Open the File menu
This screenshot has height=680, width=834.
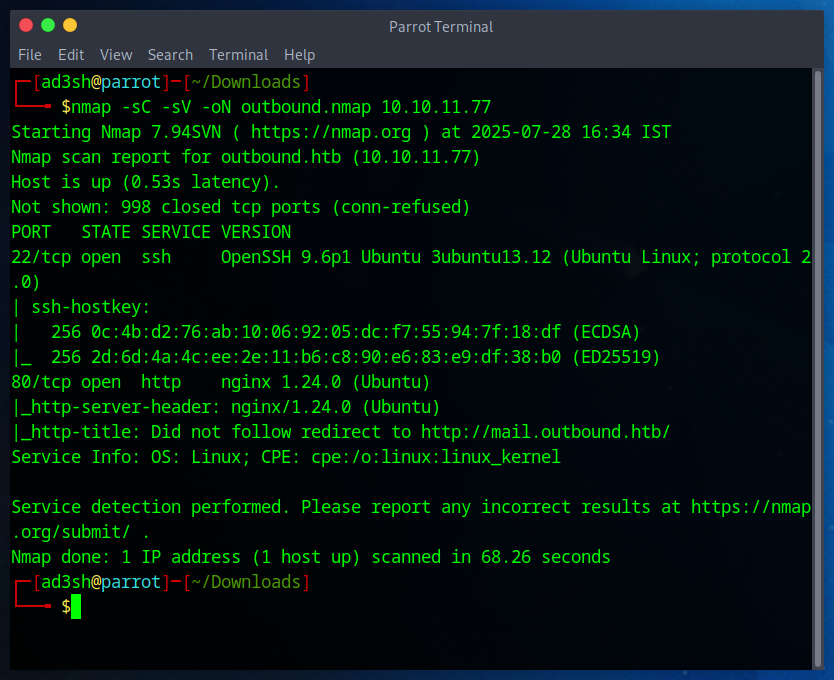[30, 55]
